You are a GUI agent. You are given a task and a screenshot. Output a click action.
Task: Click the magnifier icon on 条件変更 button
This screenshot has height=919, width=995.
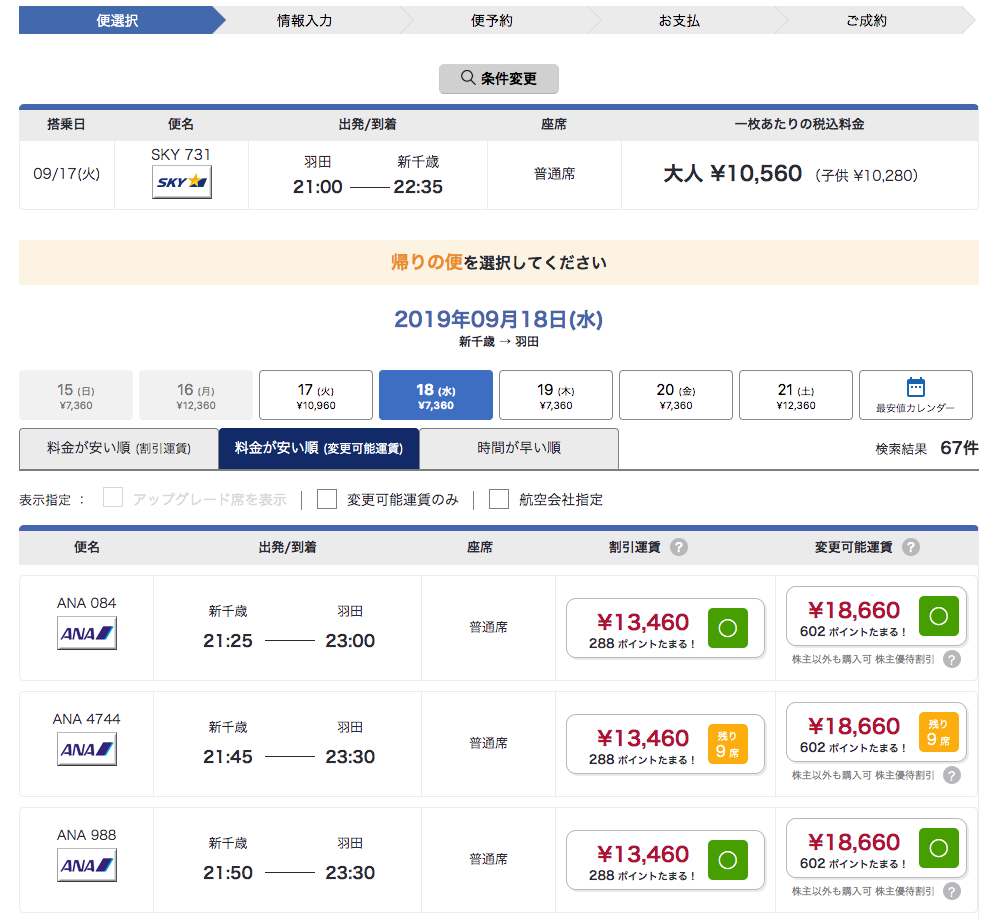(x=466, y=79)
